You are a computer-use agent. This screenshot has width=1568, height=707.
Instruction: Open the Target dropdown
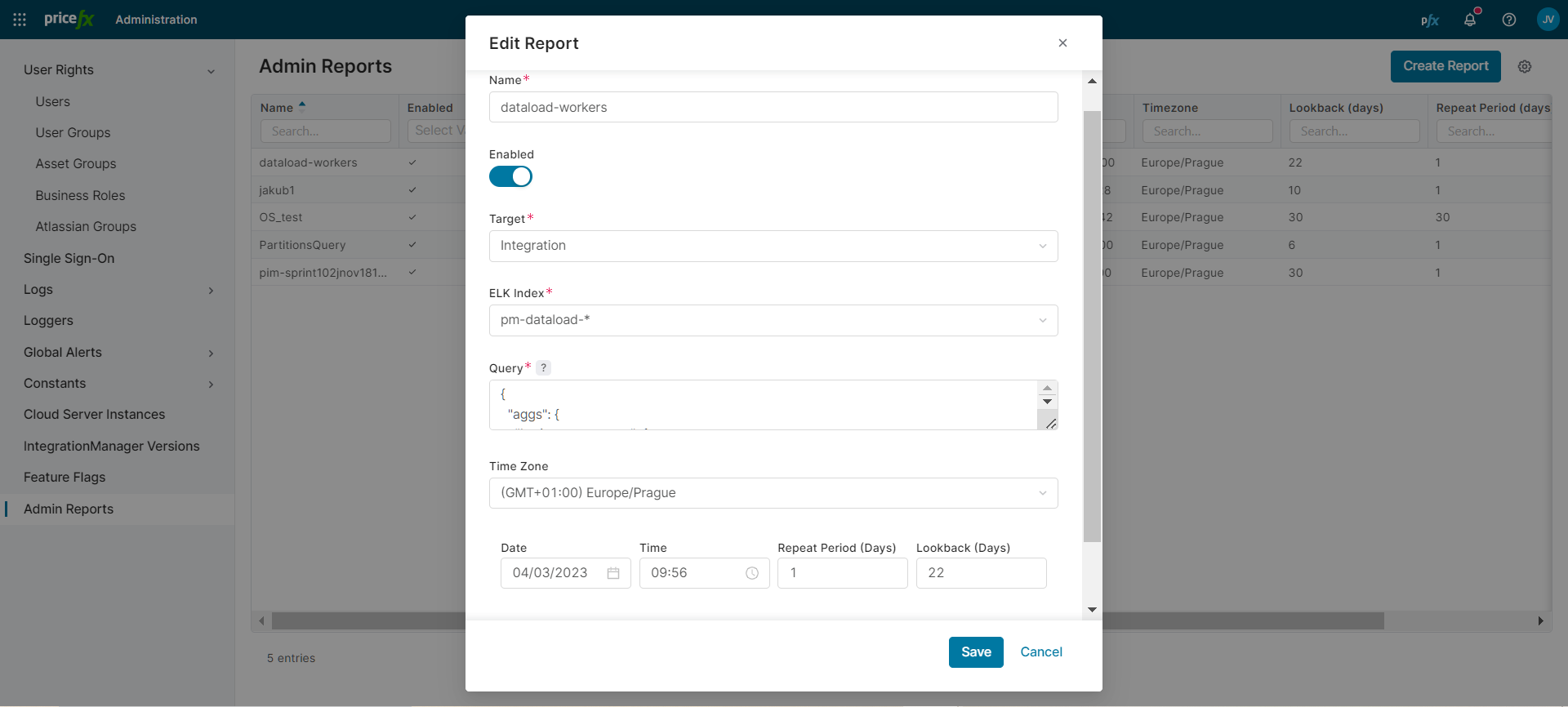pyautogui.click(x=773, y=247)
